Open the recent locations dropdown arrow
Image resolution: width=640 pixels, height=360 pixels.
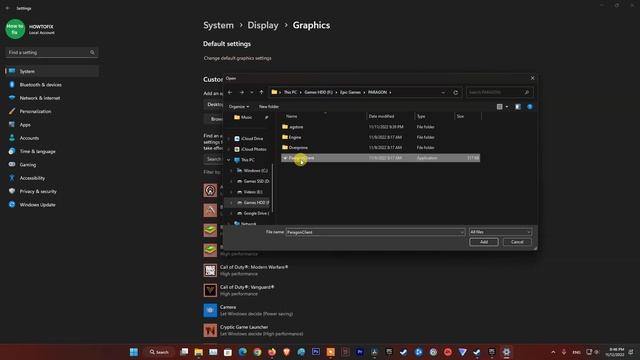click(251, 93)
